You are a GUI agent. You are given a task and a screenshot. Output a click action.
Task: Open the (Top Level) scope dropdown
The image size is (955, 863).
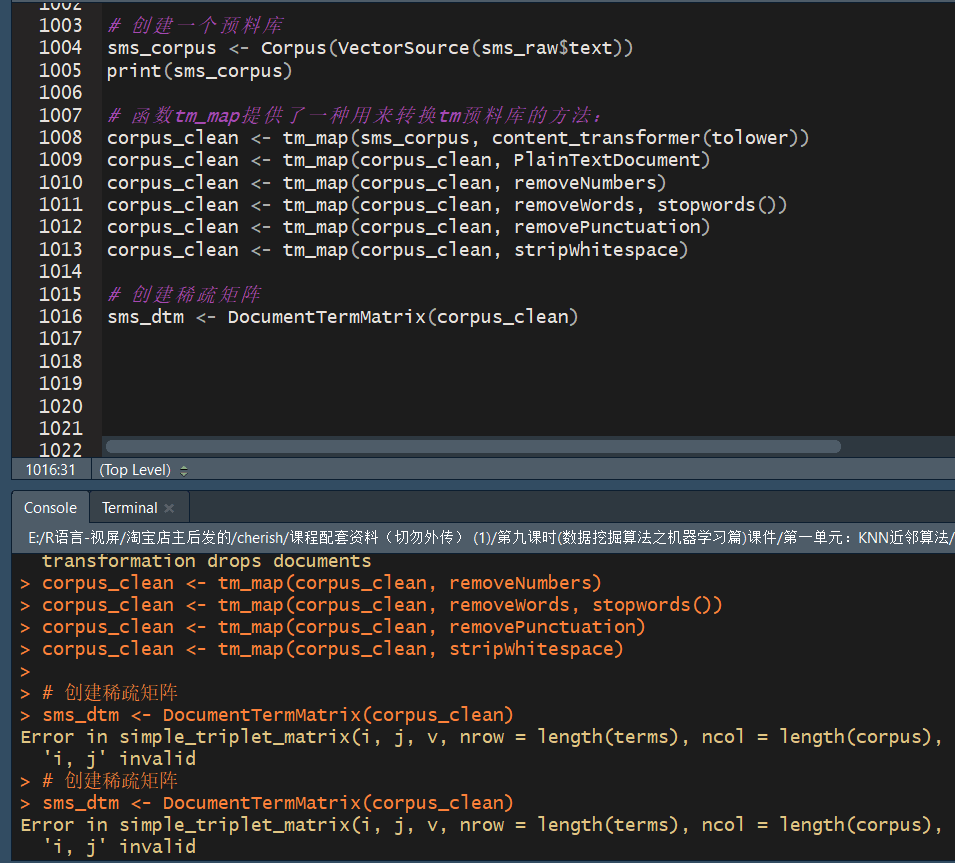[143, 470]
